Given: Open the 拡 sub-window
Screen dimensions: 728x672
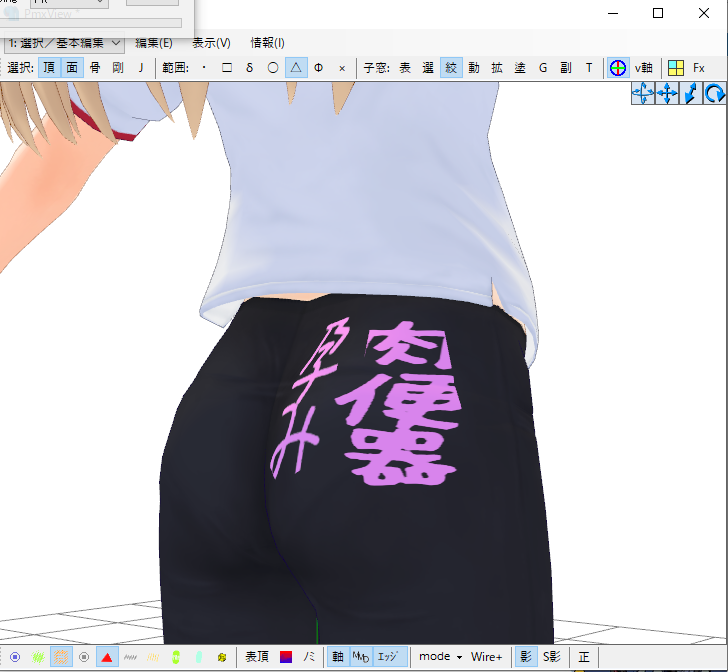Looking at the screenshot, I should [497, 68].
